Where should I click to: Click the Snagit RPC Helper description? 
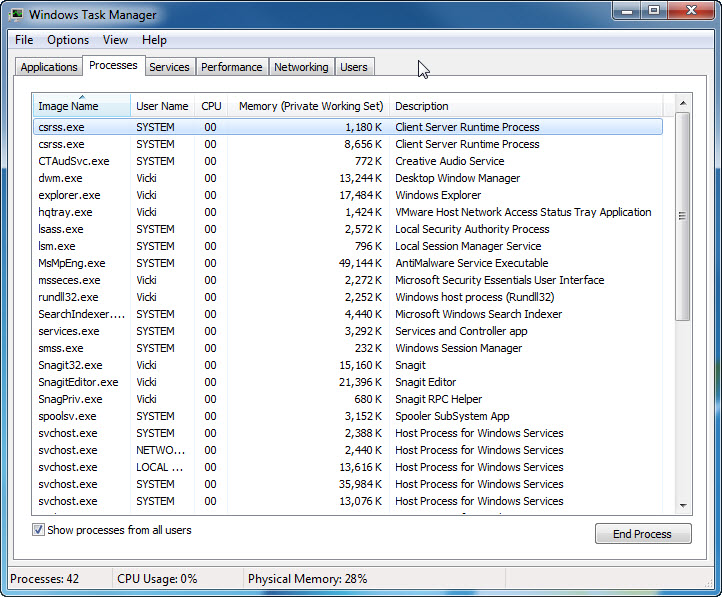tap(439, 400)
